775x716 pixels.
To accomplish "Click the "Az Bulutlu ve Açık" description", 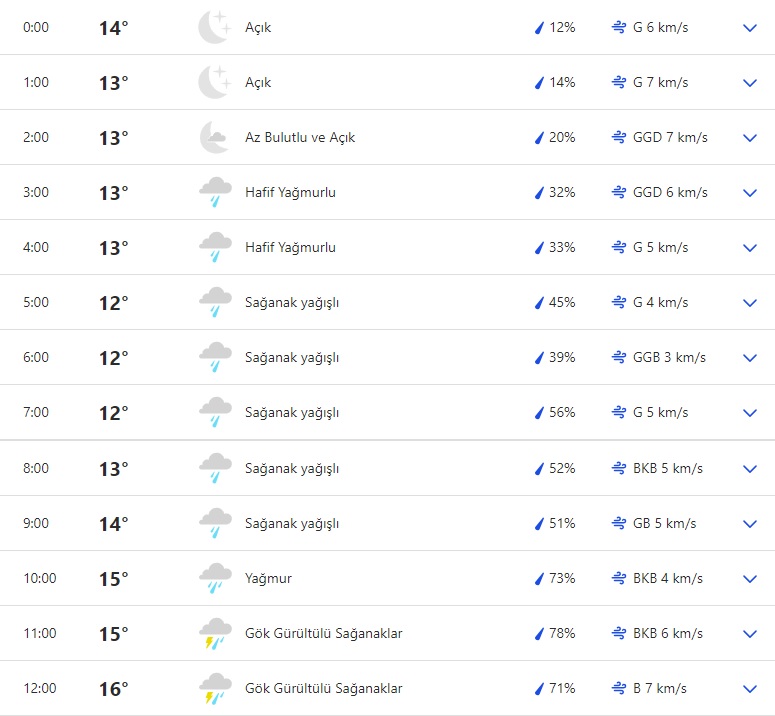I will pos(300,137).
